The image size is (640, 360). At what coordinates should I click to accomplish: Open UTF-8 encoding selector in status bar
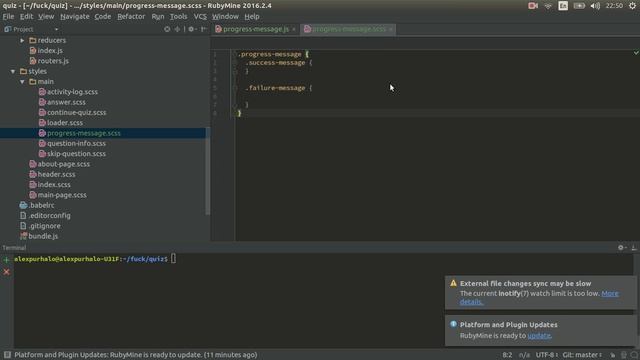[x=546, y=355]
